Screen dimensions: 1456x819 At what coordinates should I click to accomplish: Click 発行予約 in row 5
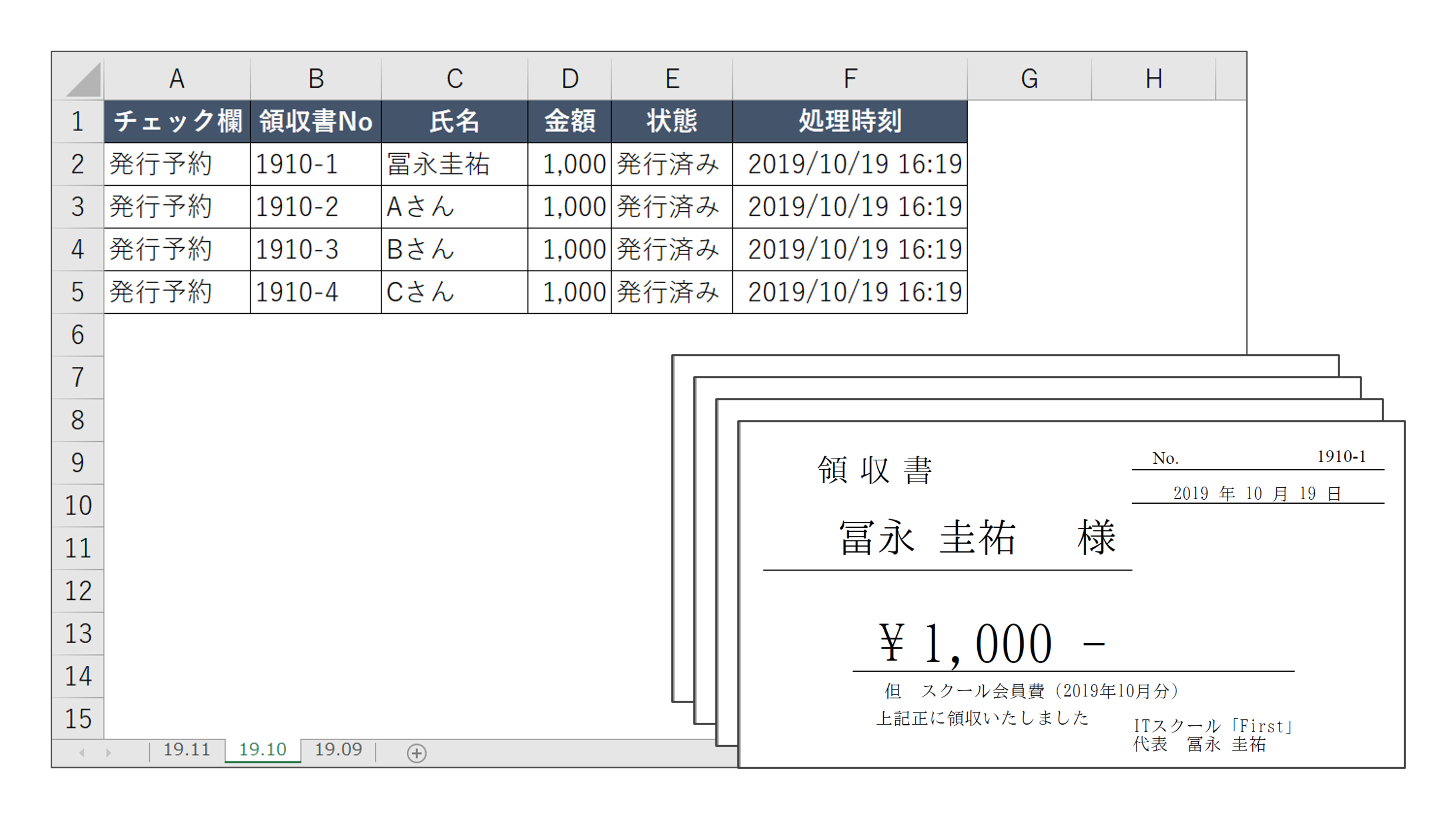click(x=177, y=292)
